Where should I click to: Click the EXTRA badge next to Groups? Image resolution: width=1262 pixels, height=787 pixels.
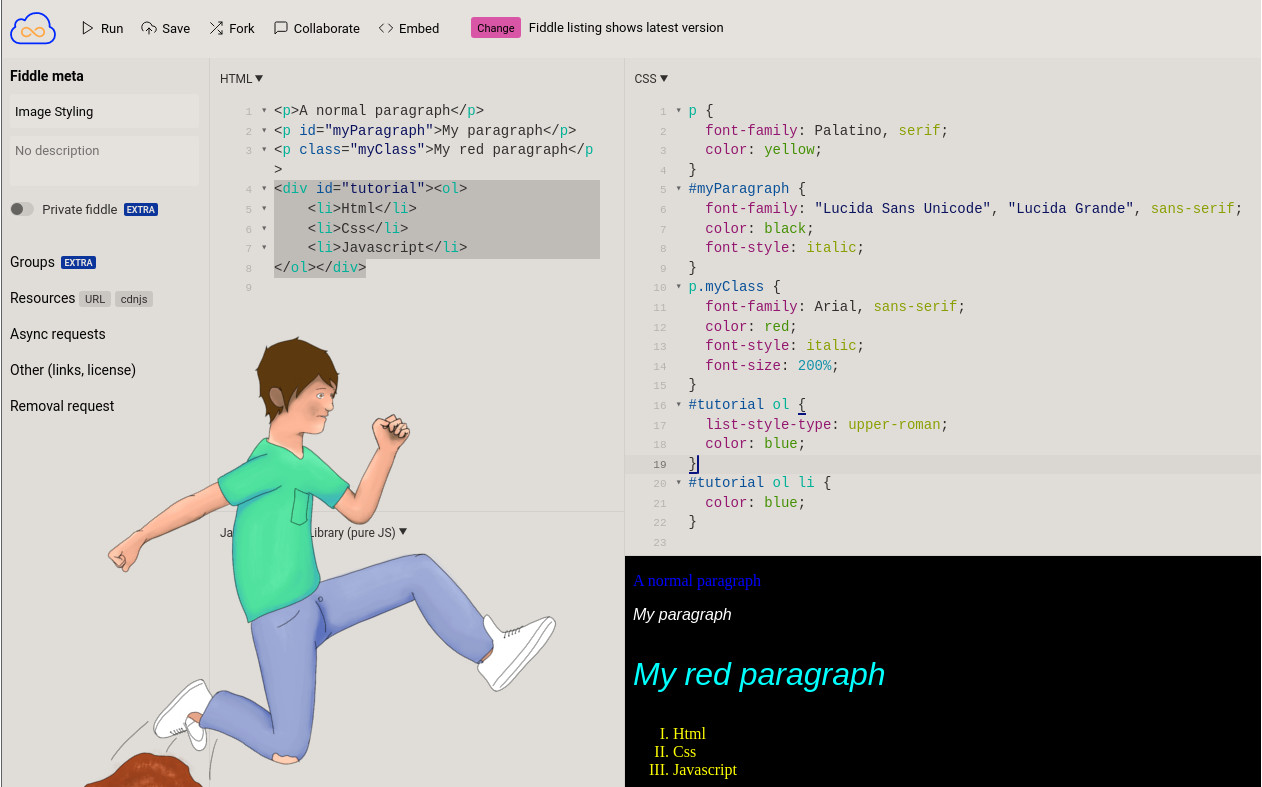(81, 262)
